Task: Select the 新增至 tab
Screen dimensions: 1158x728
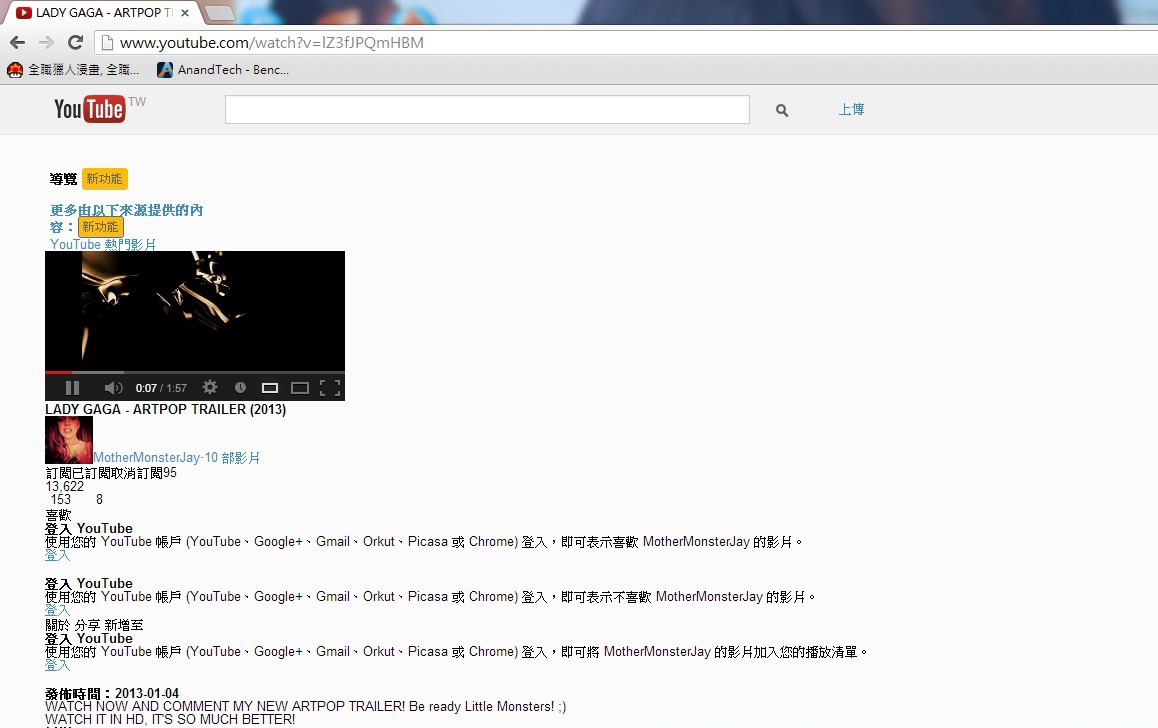Action: (123, 625)
